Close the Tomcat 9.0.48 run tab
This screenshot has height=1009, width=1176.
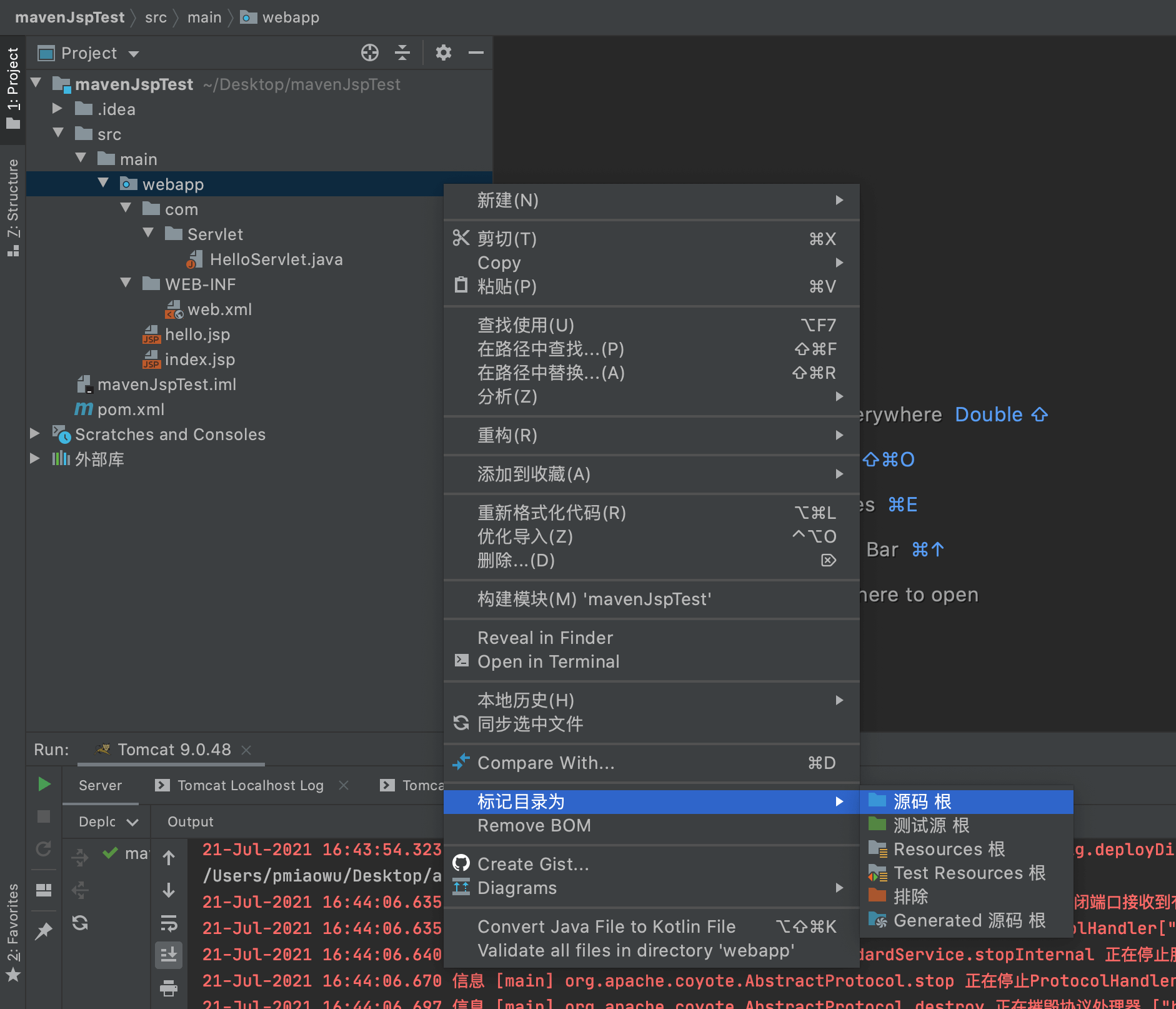pyautogui.click(x=246, y=750)
